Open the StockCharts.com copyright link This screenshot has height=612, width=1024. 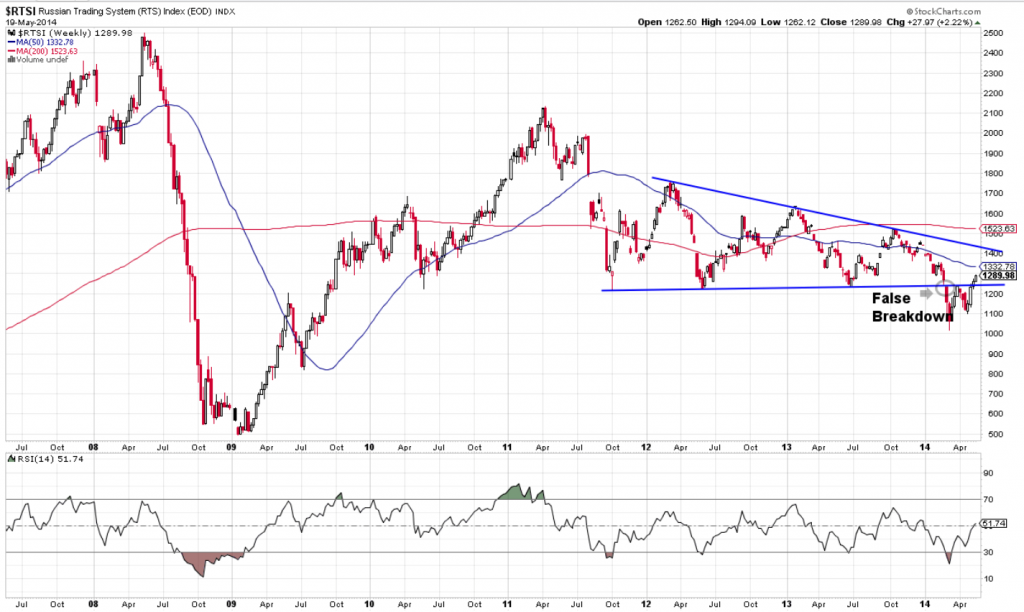pos(943,11)
